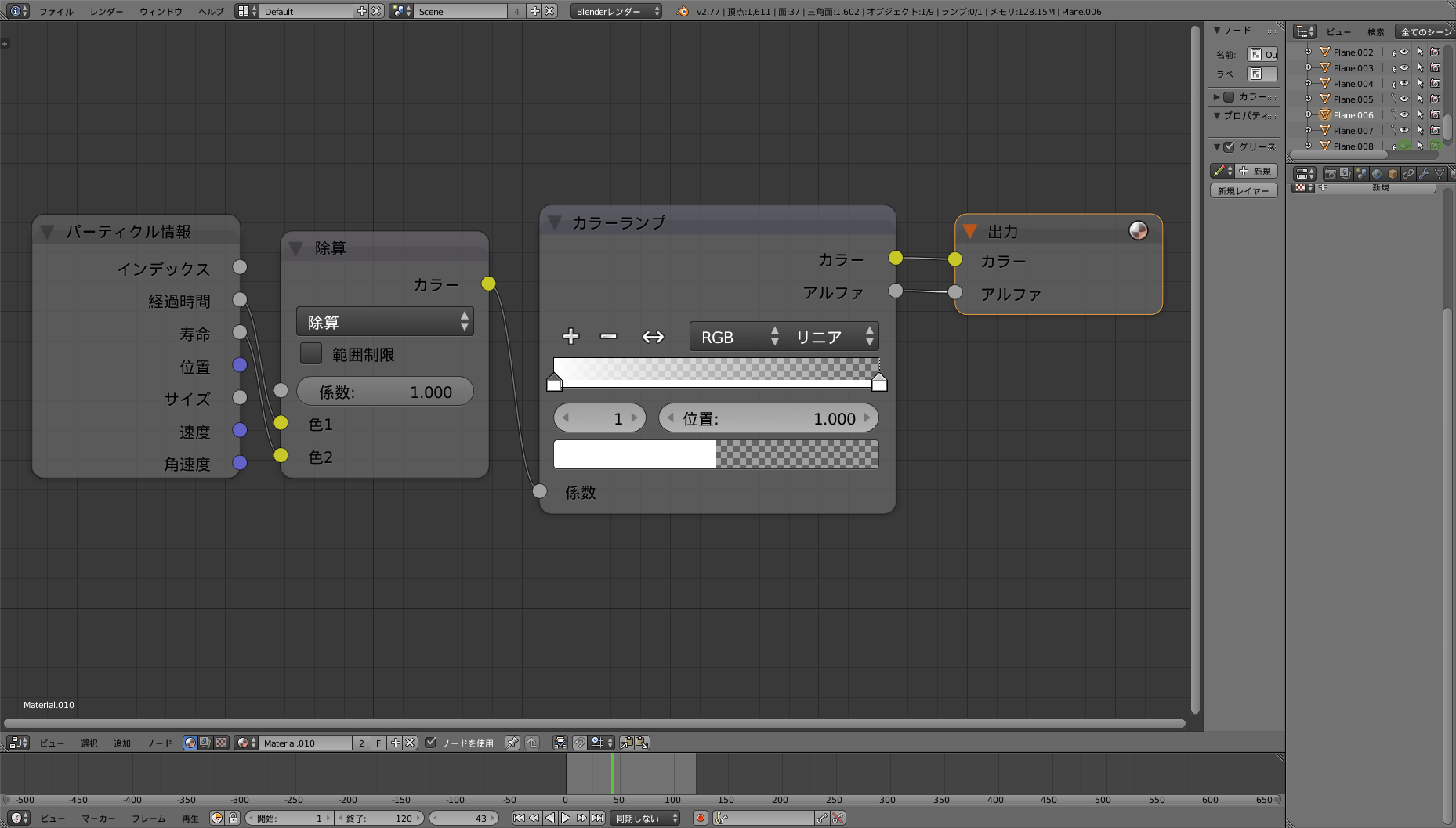Screen dimensions: 1456x828
Task: Click the delete color stop minus icon
Action: 608,337
